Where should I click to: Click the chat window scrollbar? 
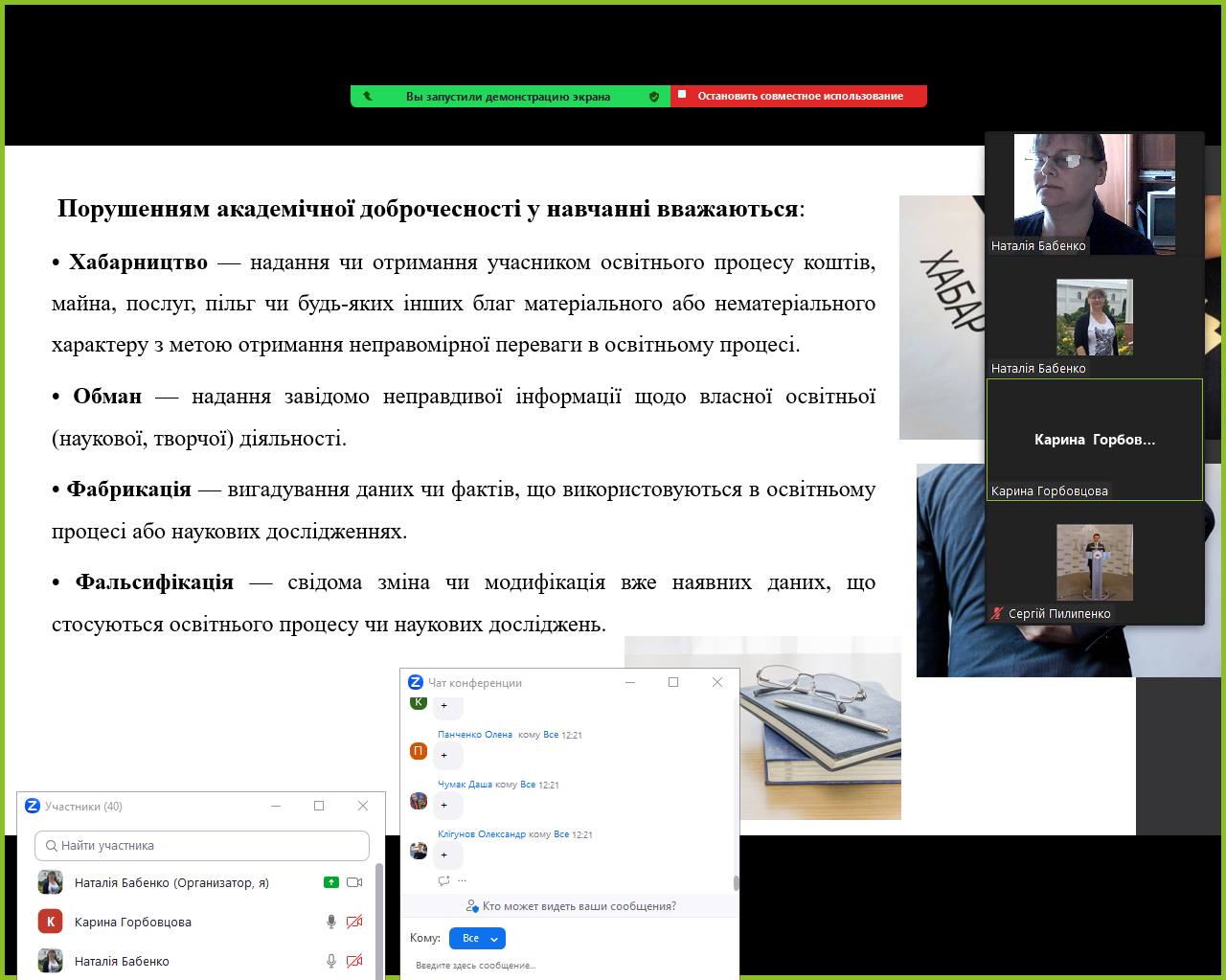click(736, 882)
